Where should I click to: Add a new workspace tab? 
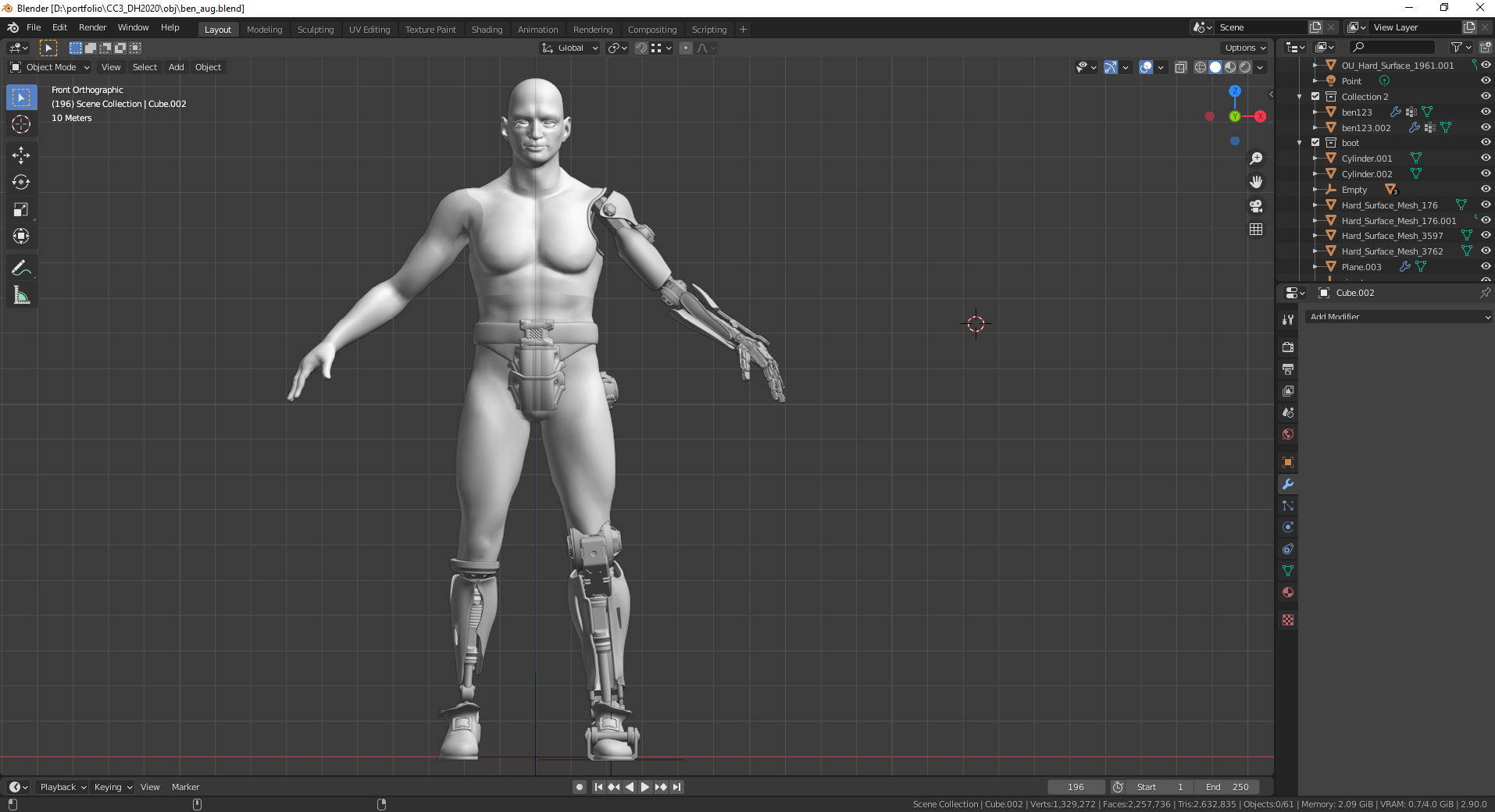point(743,30)
